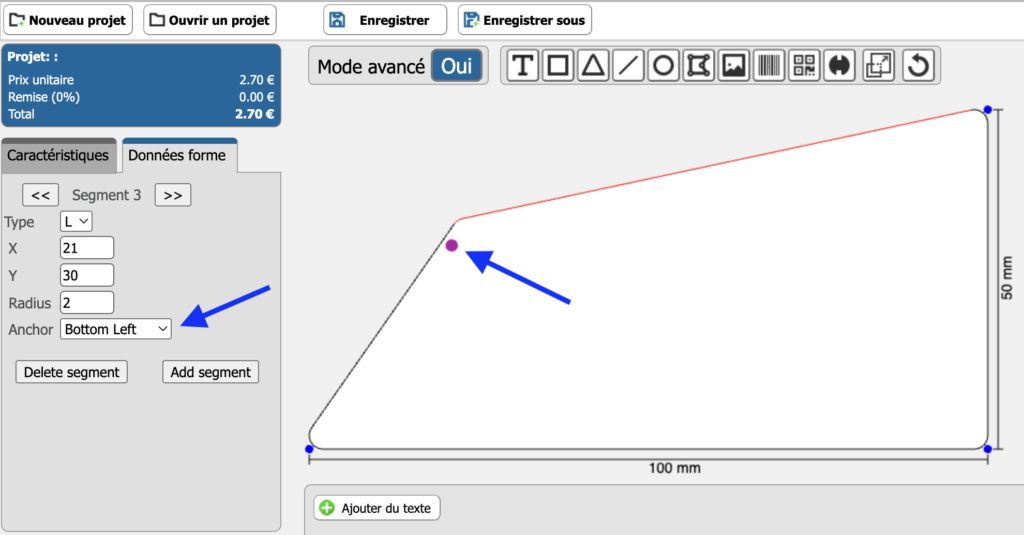1024x535 pixels.
Task: Focus the X coordinate field
Action: [87, 248]
